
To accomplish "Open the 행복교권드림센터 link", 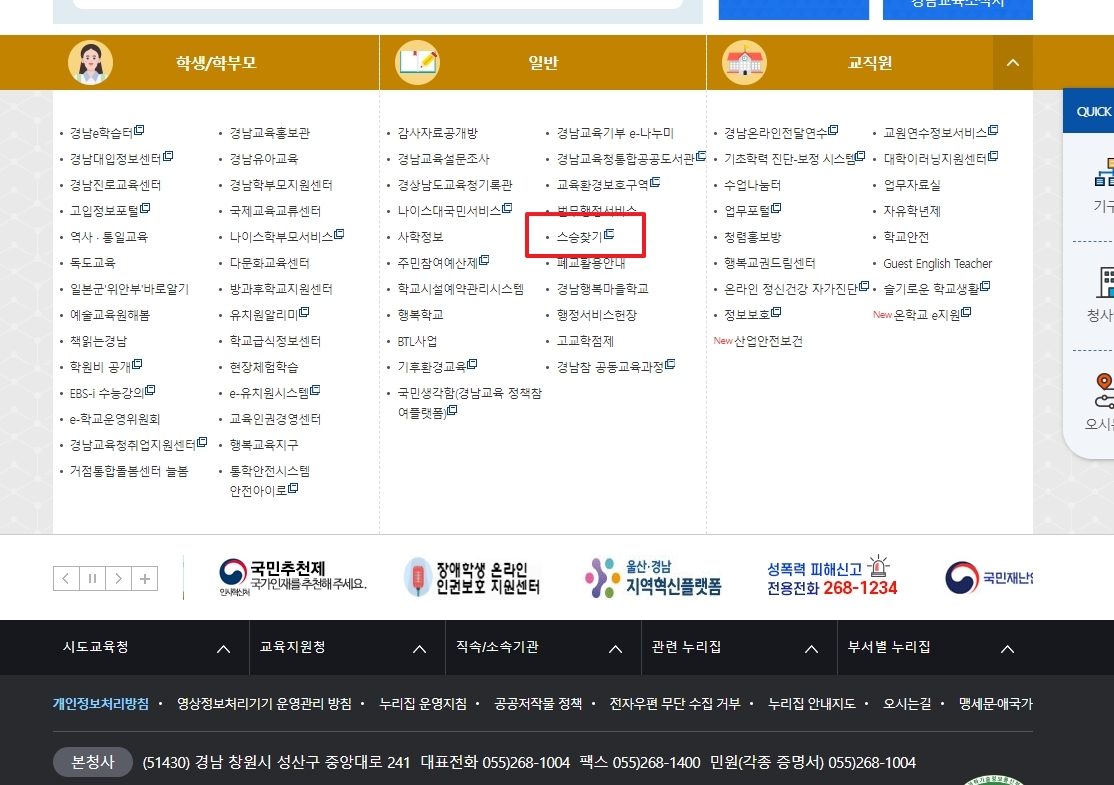I will tap(769, 263).
